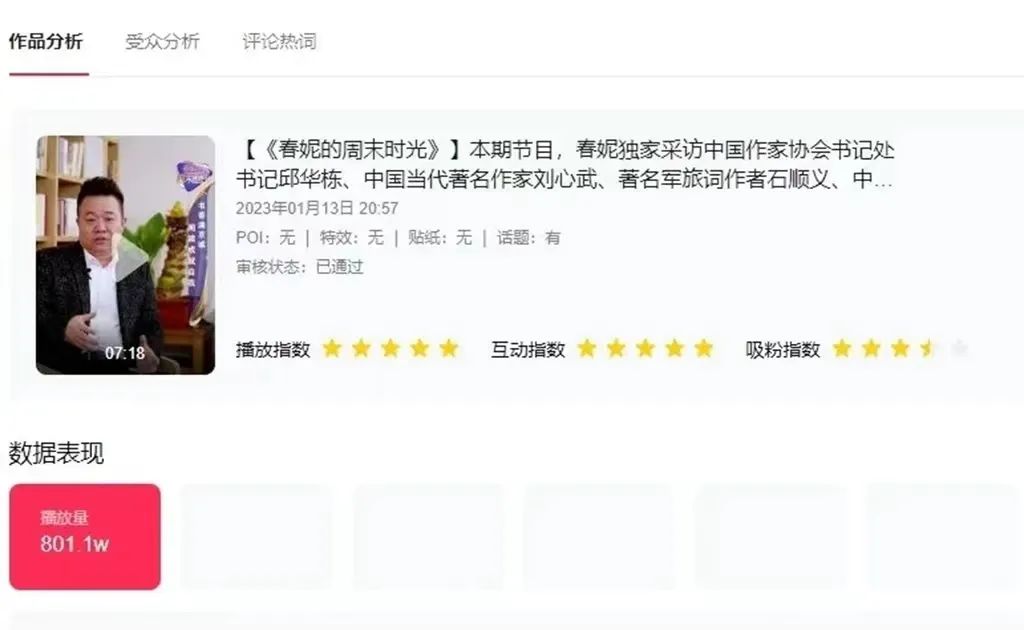
Task: Click half-filled fourth star of 吸粉指数
Action: [929, 349]
